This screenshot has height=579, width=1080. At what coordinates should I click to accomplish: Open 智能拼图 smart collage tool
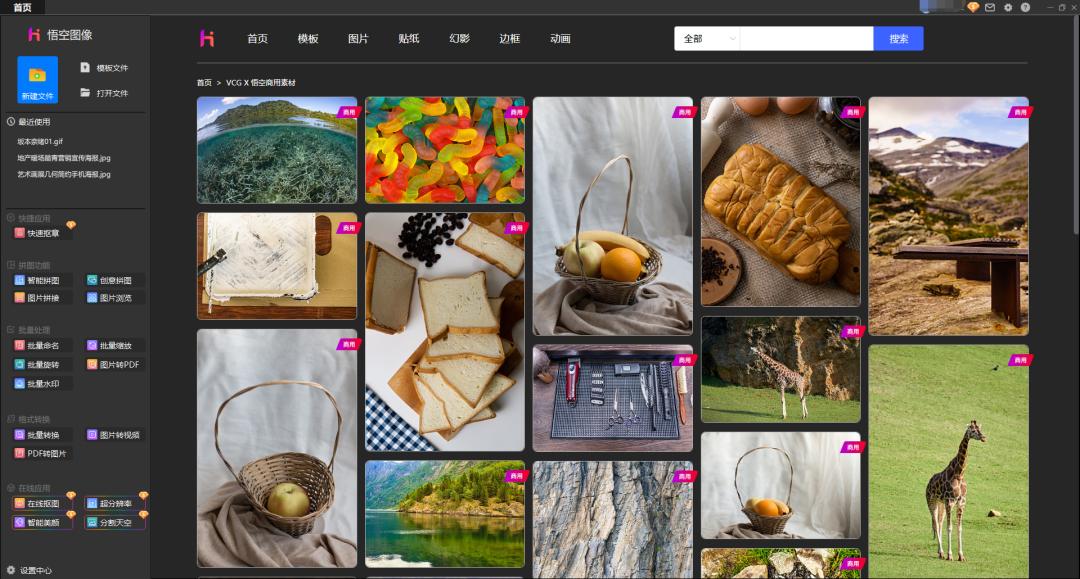pyautogui.click(x=38, y=280)
